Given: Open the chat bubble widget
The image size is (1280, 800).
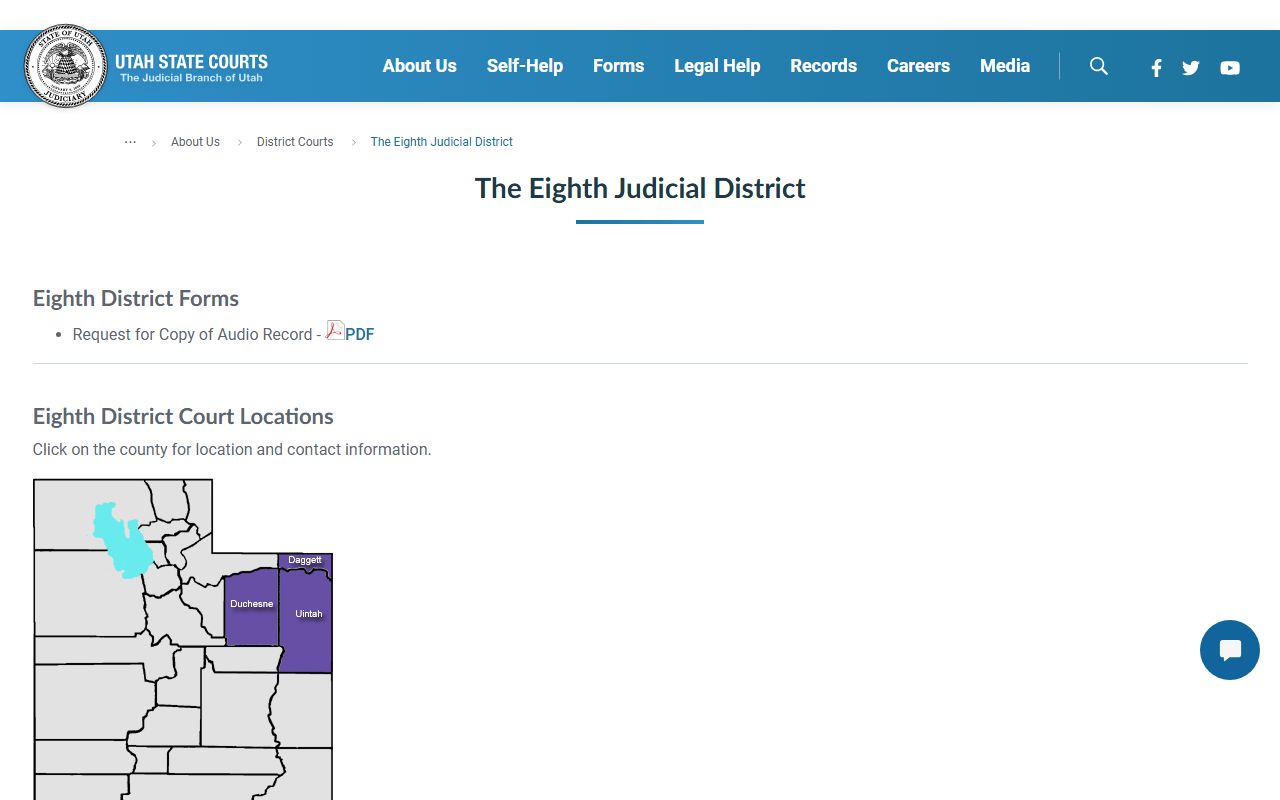Looking at the screenshot, I should pyautogui.click(x=1230, y=650).
